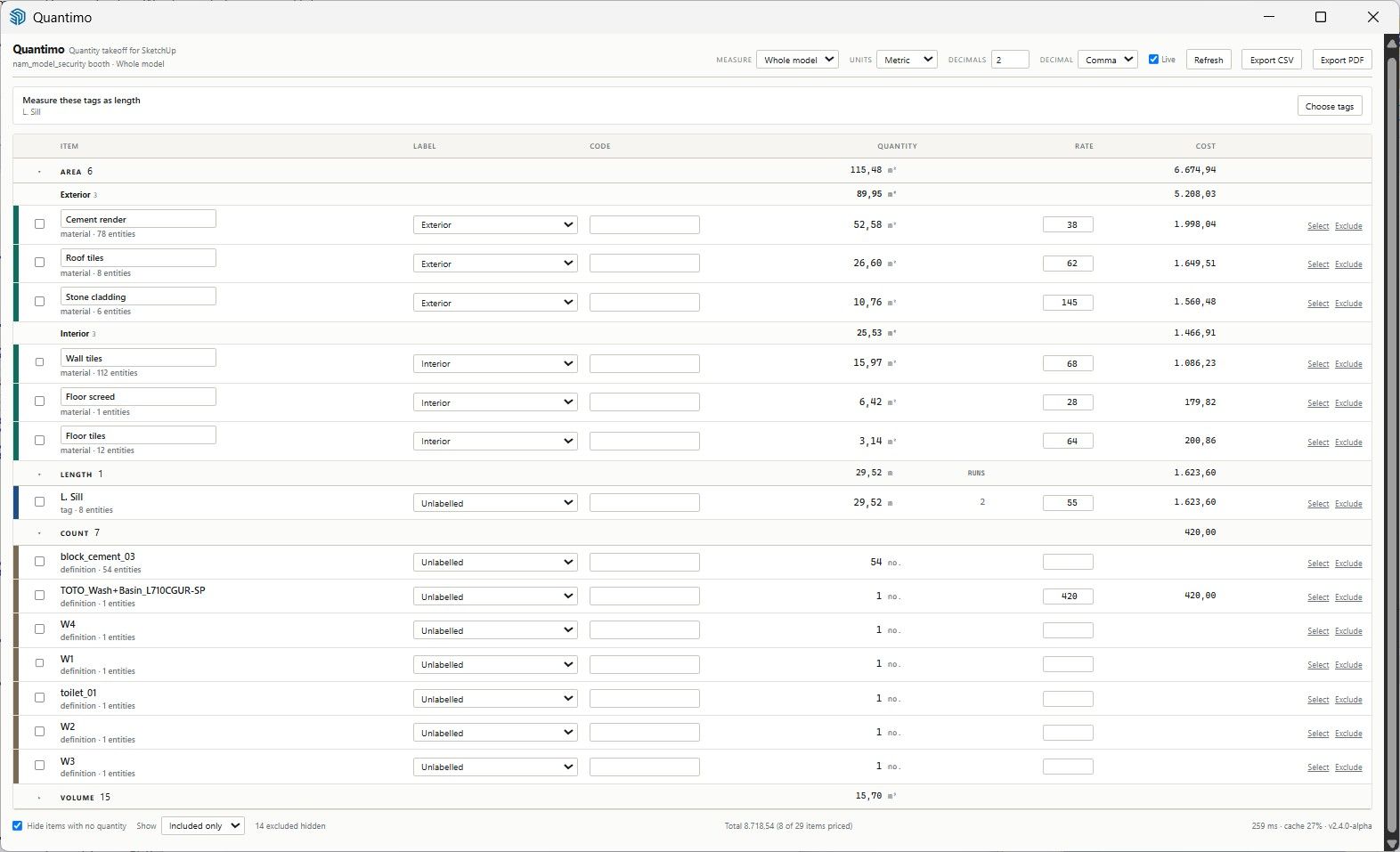The width and height of the screenshot is (1400, 852).
Task: Click the Floor screed name field
Action: point(138,396)
